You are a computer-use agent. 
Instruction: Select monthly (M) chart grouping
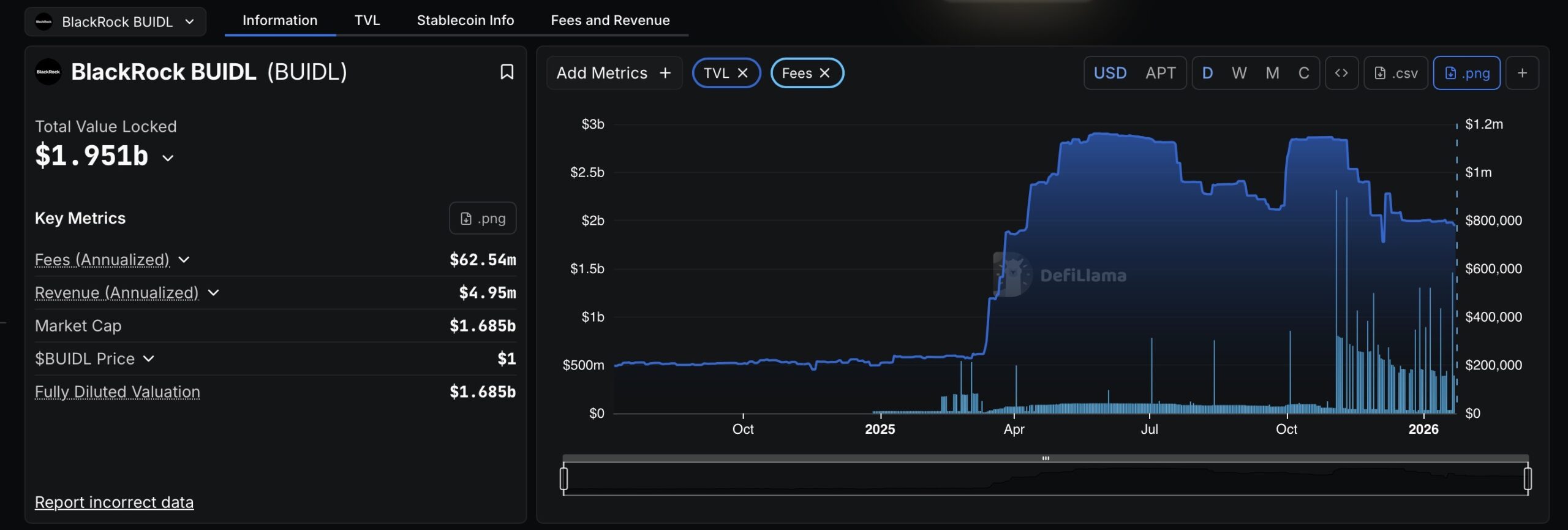1272,74
